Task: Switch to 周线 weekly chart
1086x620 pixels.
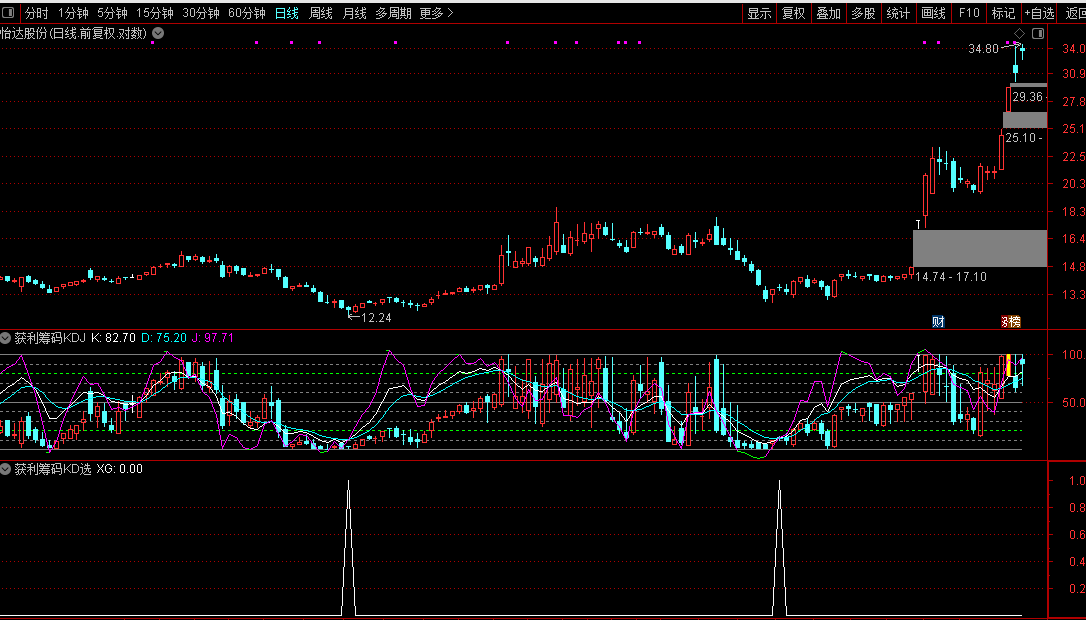Action: click(321, 13)
